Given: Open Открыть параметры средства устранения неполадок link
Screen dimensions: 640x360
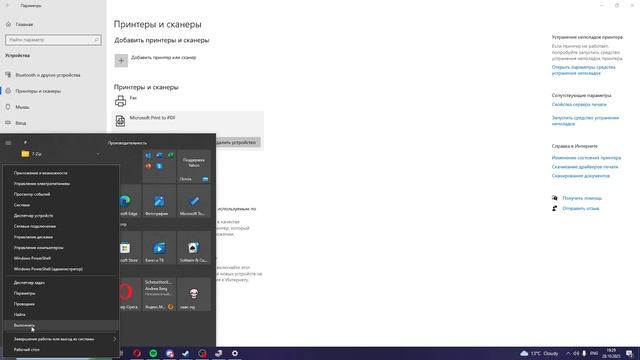Looking at the screenshot, I should click(583, 70).
